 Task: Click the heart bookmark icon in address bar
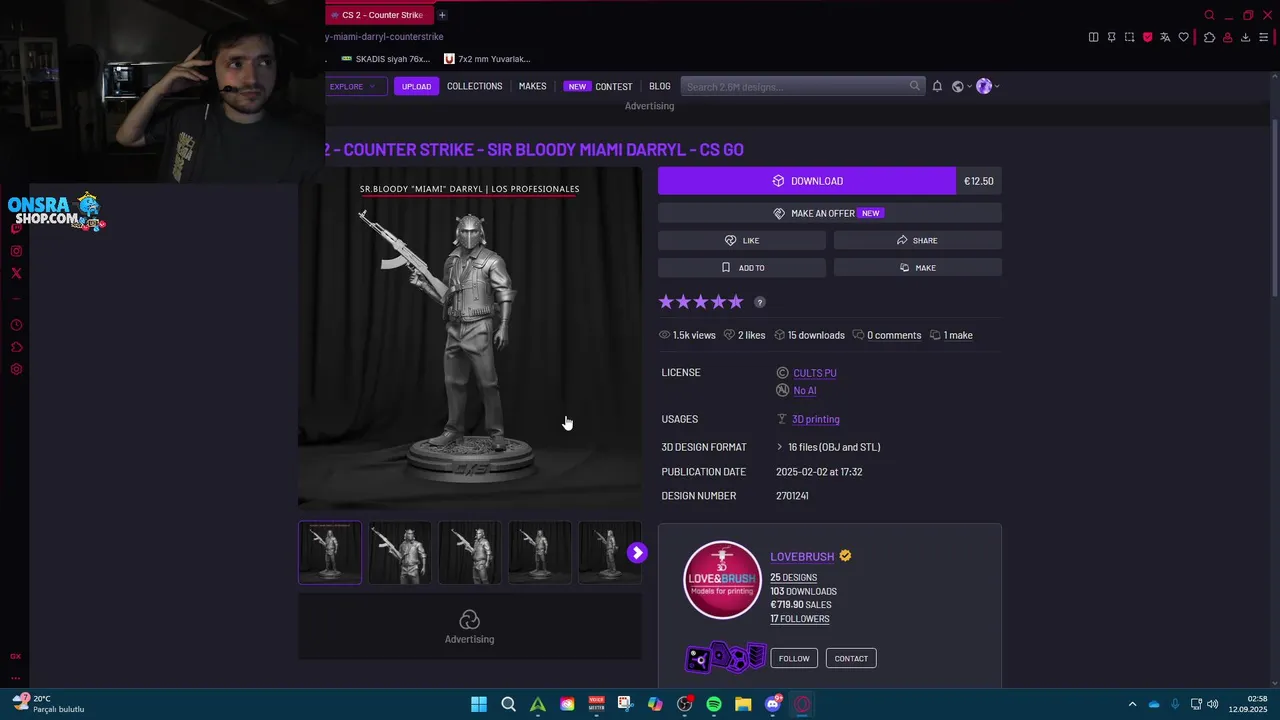[x=1184, y=37]
